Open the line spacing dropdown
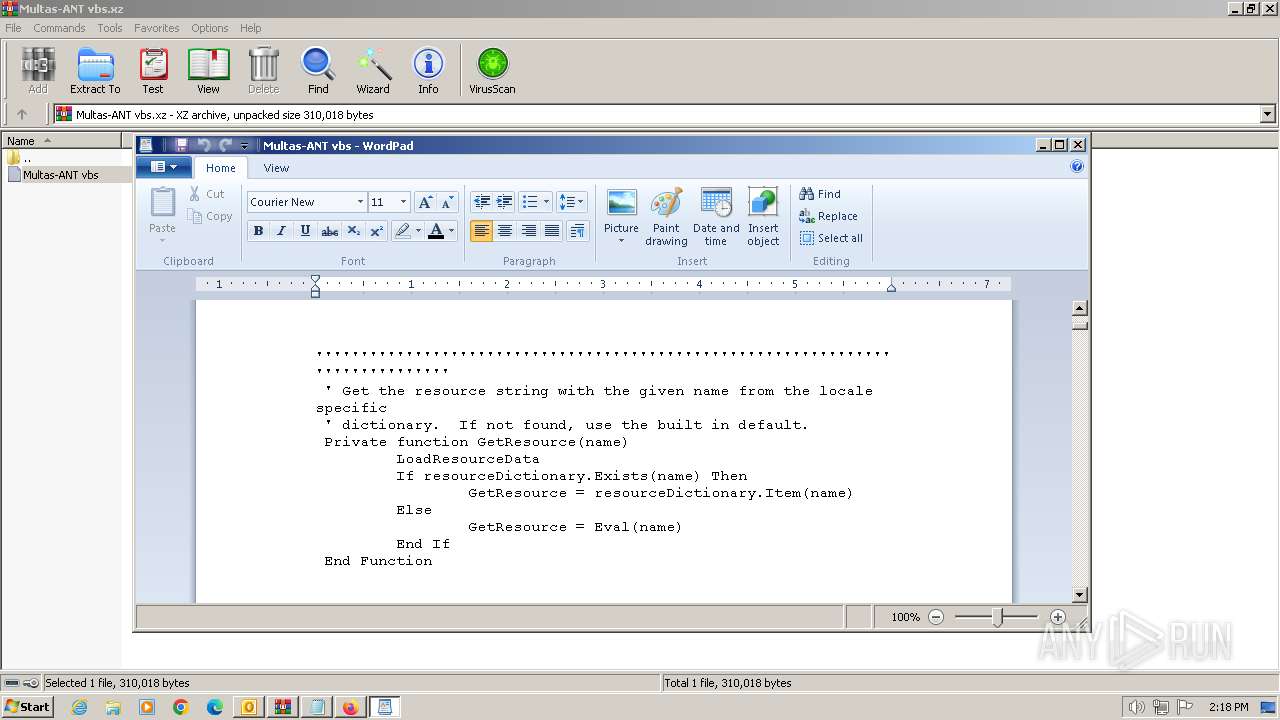Viewport: 1280px width, 720px height. coord(571,202)
